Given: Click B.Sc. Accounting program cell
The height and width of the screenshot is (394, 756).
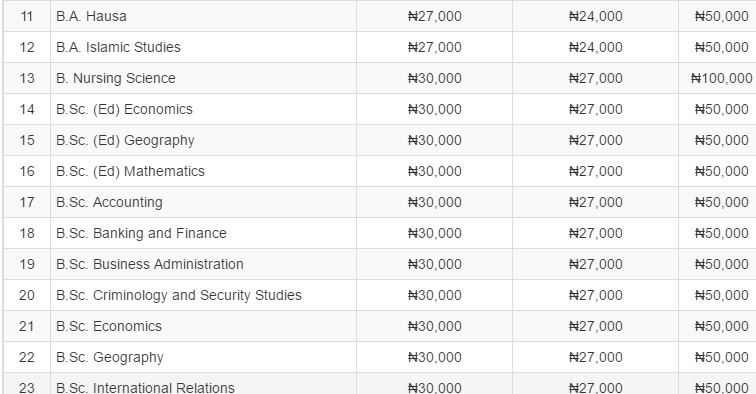Looking at the screenshot, I should (x=203, y=203).
